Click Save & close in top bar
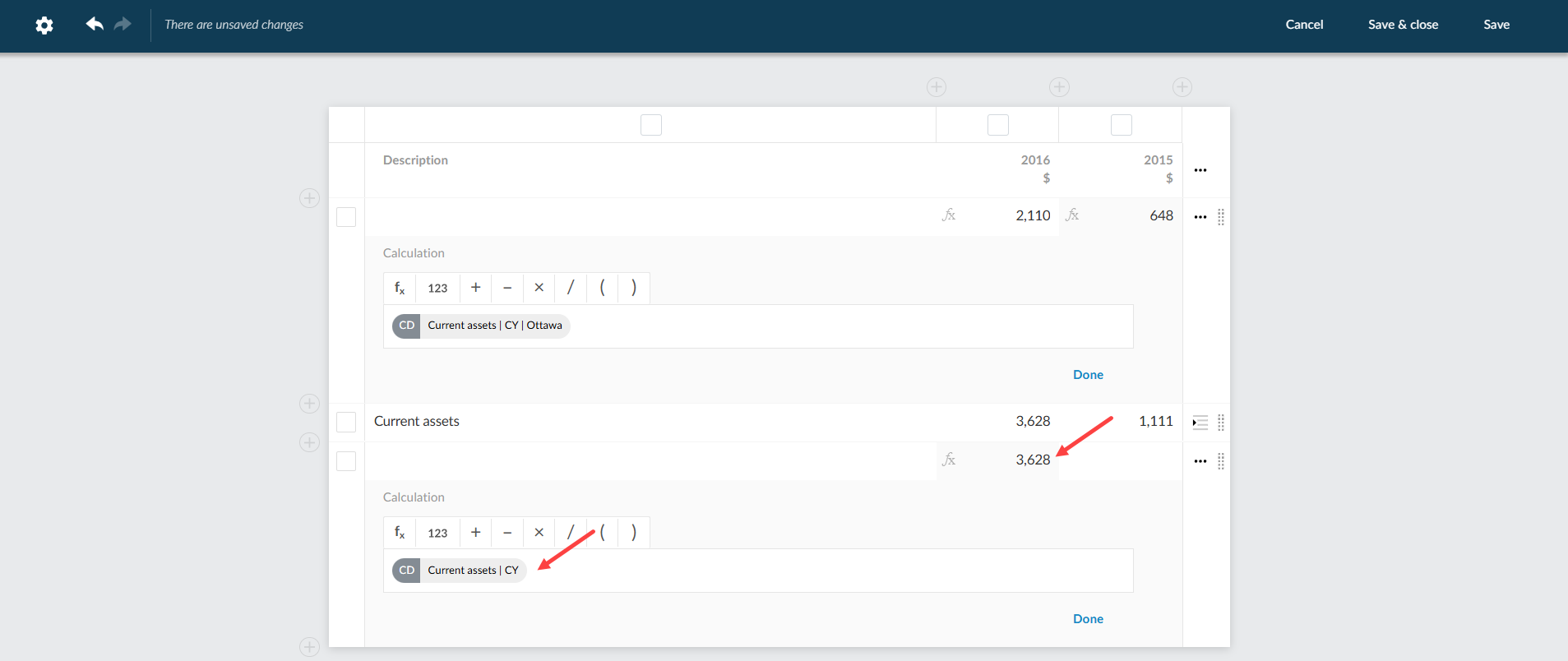The height and width of the screenshot is (661, 1568). click(1403, 25)
